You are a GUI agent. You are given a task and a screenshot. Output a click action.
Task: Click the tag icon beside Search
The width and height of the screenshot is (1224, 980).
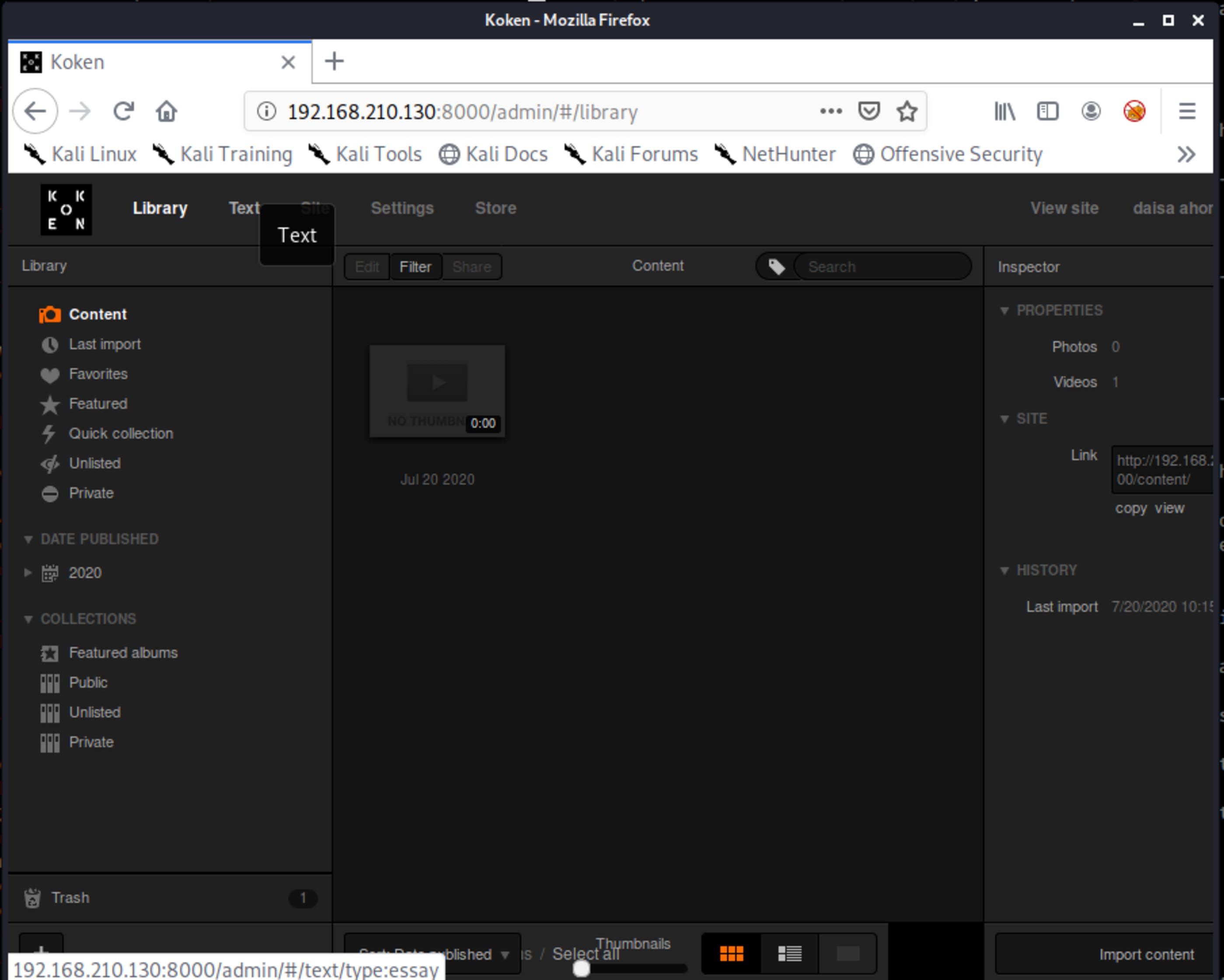776,267
